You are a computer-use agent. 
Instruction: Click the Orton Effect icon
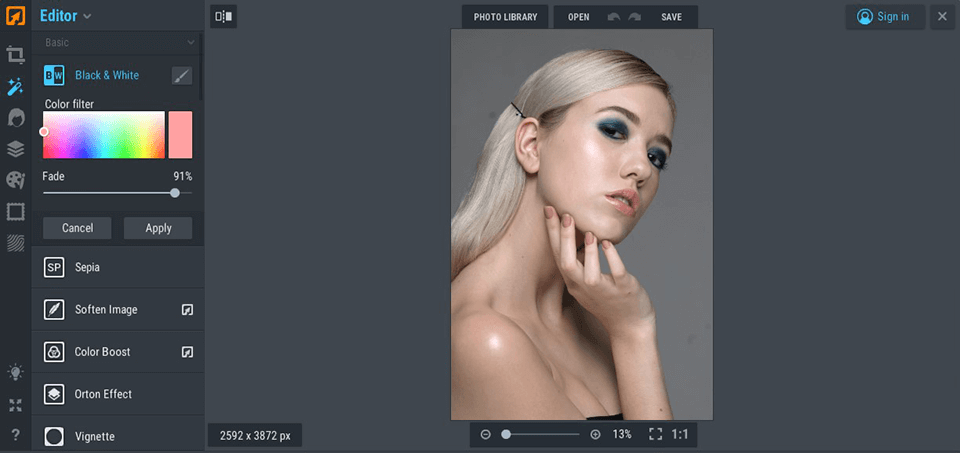(x=54, y=394)
